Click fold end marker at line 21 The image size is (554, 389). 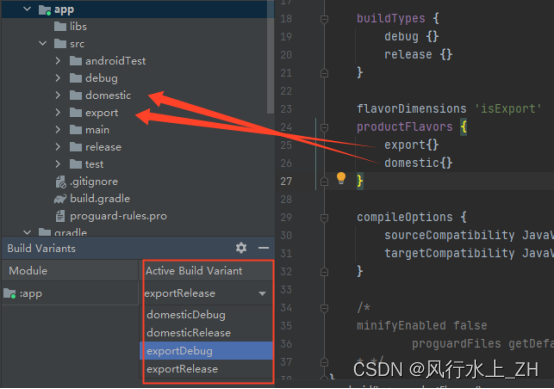(324, 73)
